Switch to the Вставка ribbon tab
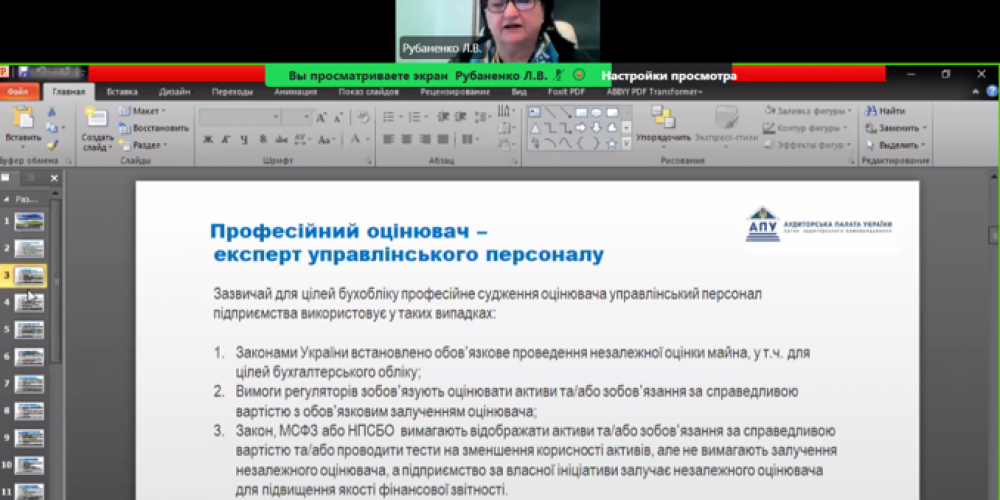 [x=122, y=92]
